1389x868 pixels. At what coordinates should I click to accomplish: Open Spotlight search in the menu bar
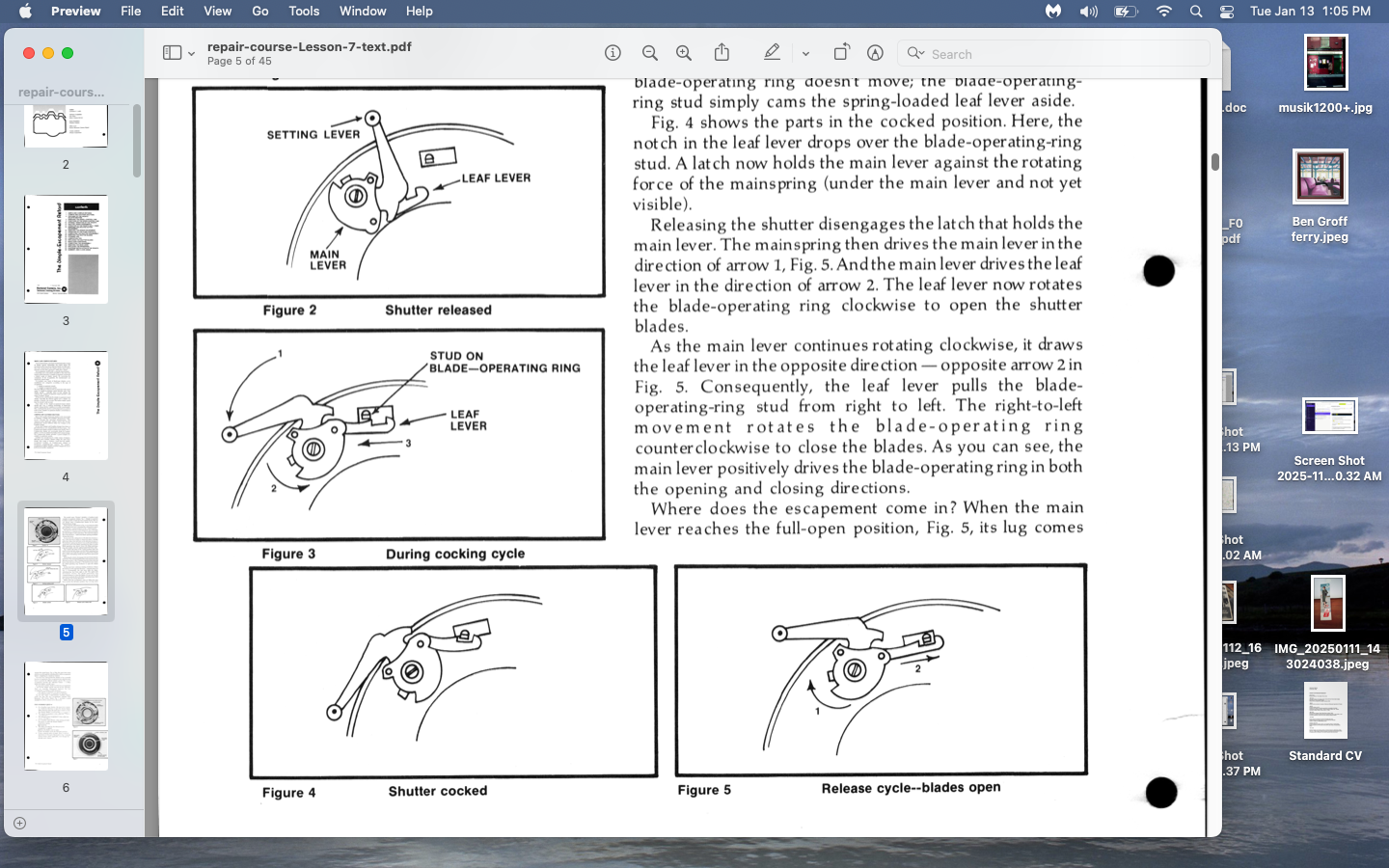(1196, 12)
